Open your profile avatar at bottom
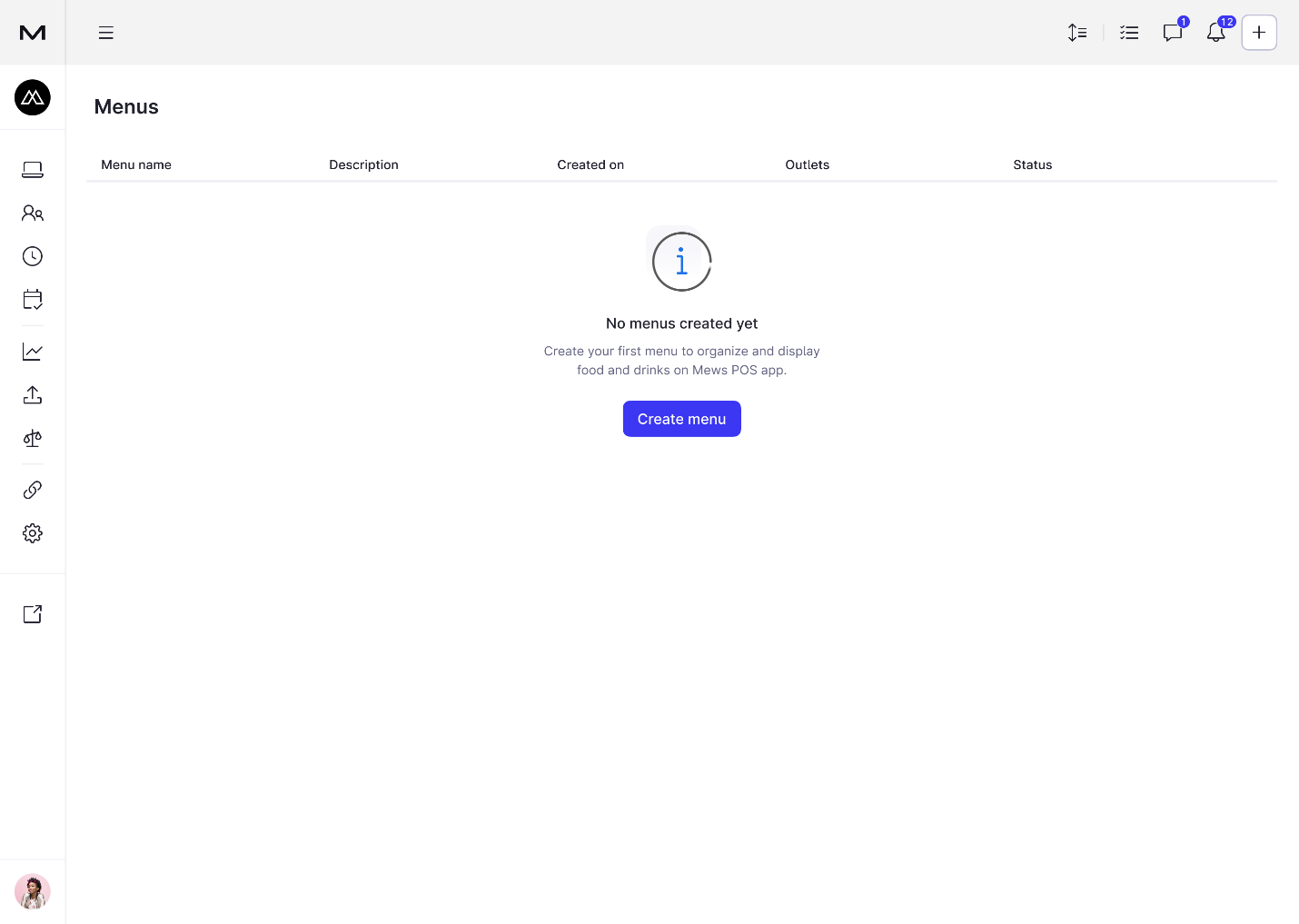This screenshot has height=924, width=1299. click(x=33, y=891)
